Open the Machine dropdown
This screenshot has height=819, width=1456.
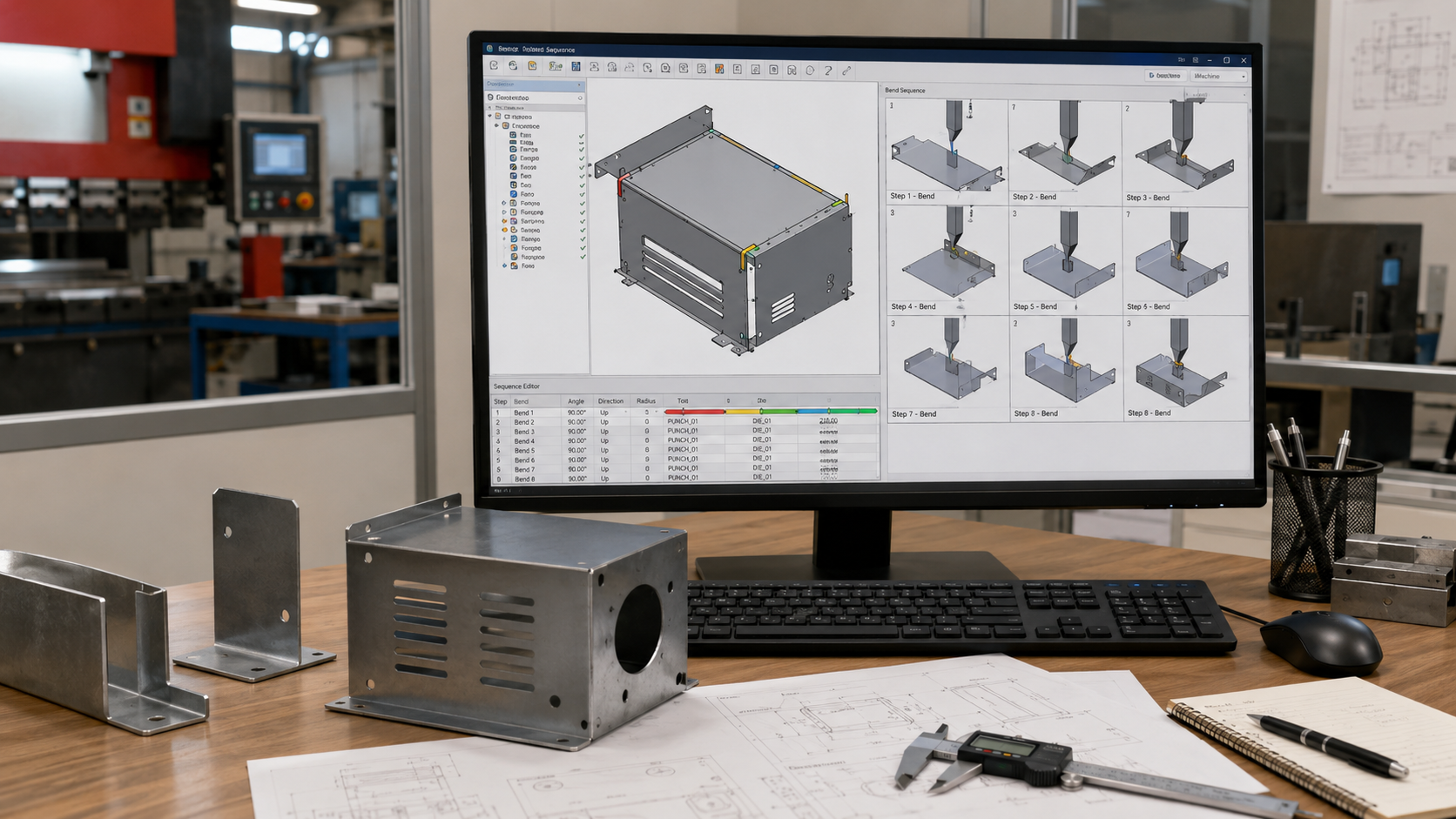point(1219,76)
